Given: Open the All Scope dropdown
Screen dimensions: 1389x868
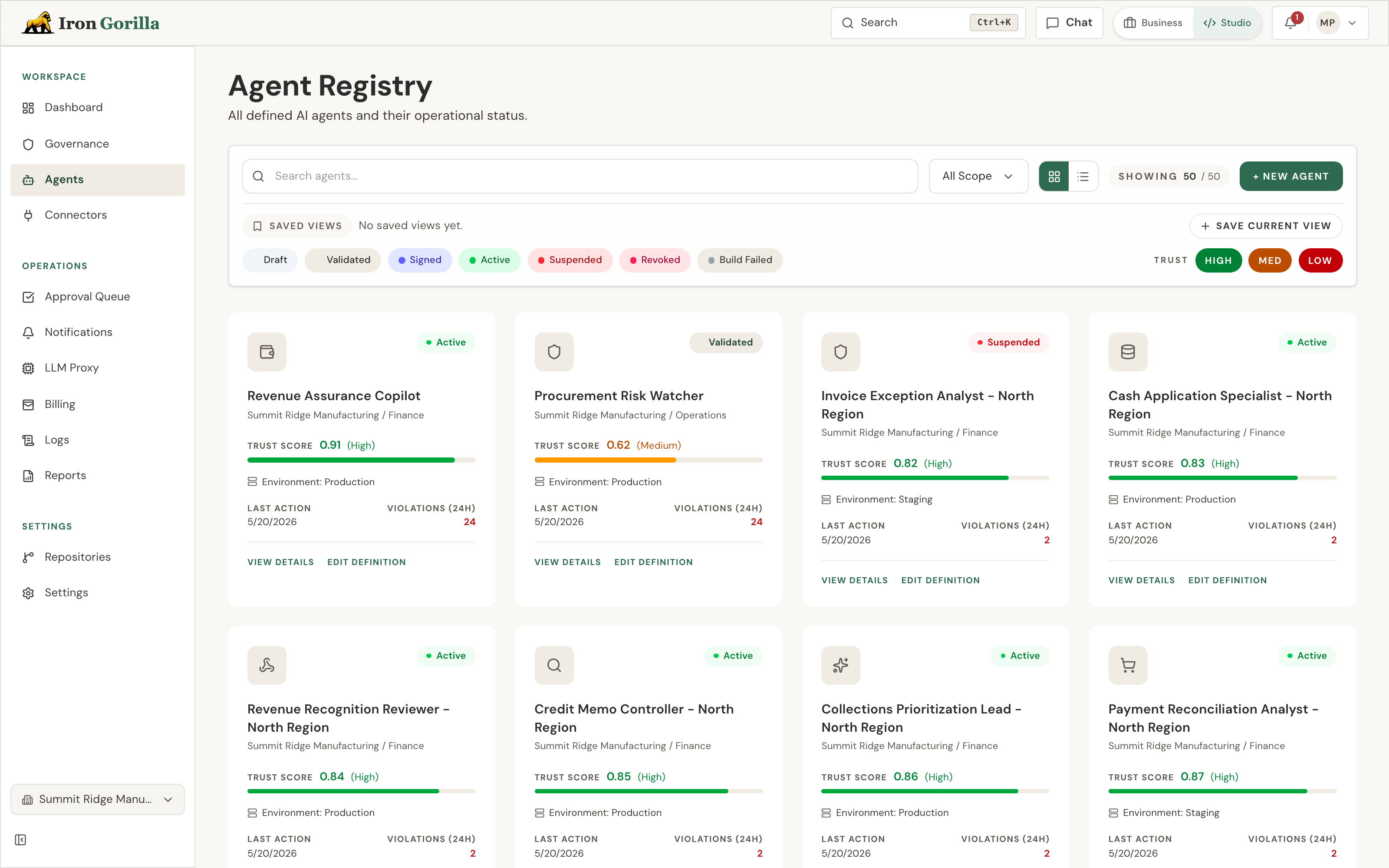Looking at the screenshot, I should tap(978, 176).
